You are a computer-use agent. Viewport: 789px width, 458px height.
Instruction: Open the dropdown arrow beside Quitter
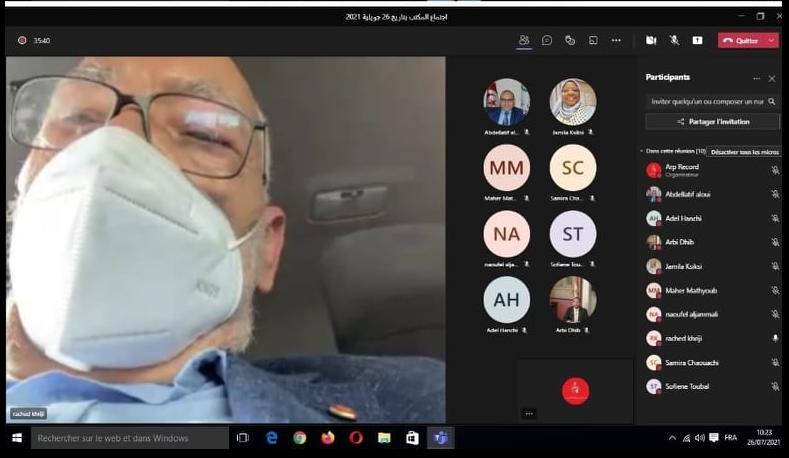[x=772, y=40]
